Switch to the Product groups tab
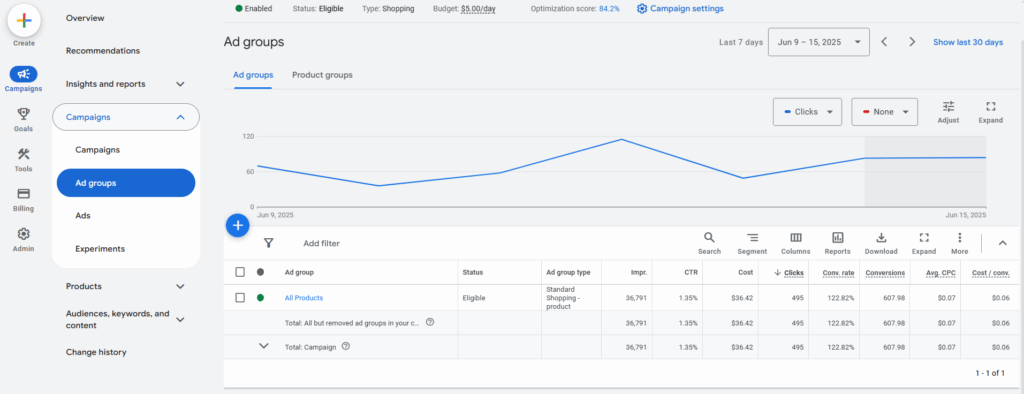 tap(322, 75)
